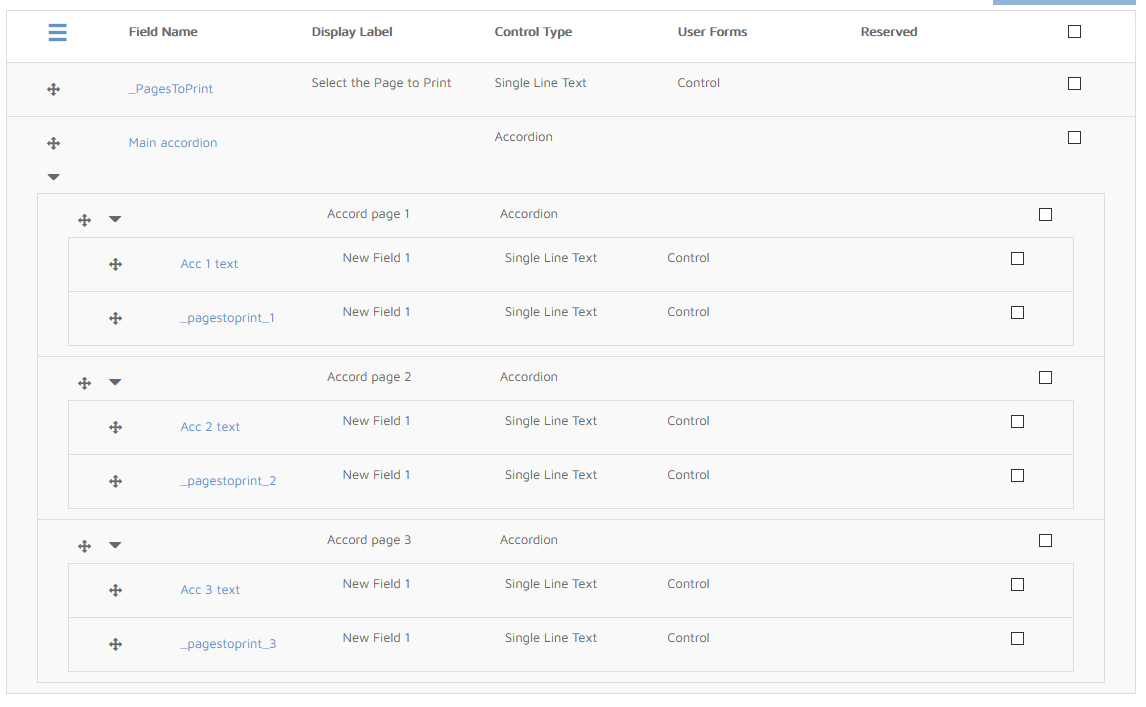1146x707 pixels.
Task: Click the move handle for Accord page 1
Action: pos(85,220)
